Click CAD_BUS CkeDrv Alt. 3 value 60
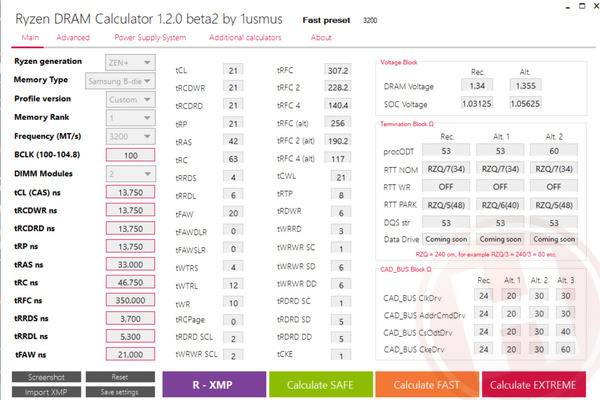This screenshot has height=400, width=600. 565,349
